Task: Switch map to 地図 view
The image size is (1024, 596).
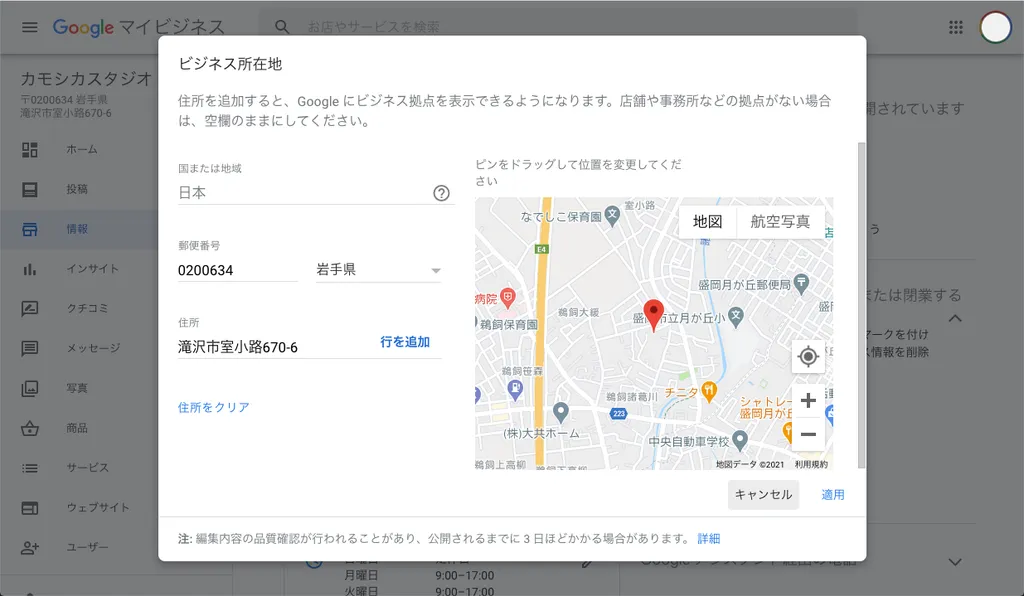Action: [707, 222]
